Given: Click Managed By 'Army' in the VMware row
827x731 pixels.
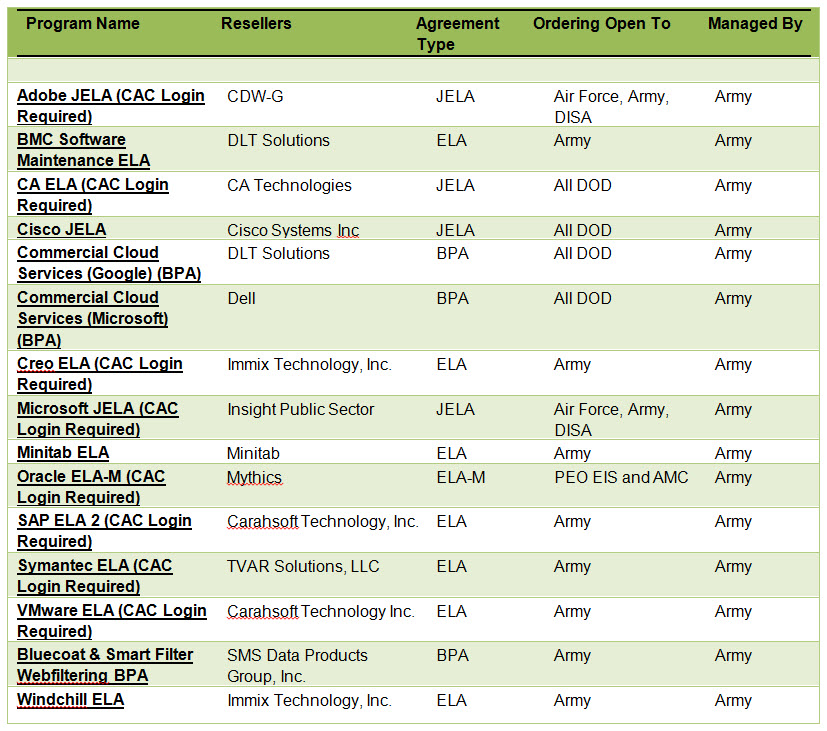Looking at the screenshot, I should (733, 611).
